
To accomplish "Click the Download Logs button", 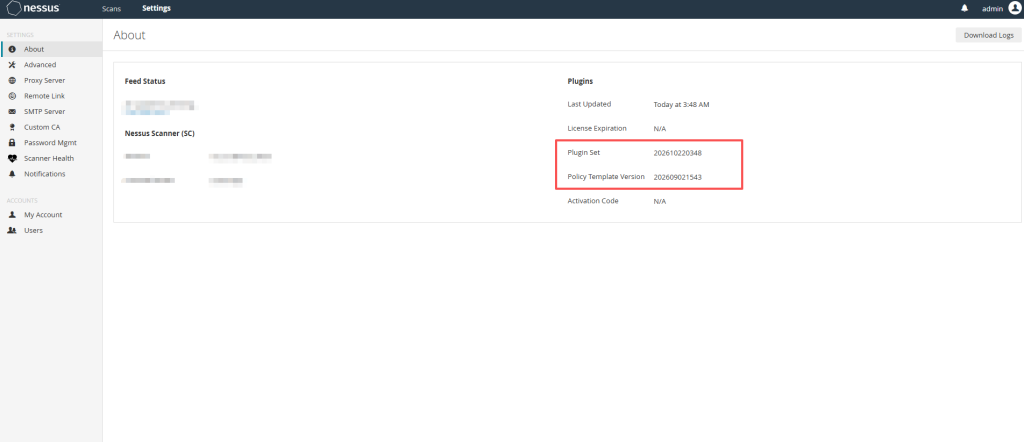I will tap(988, 35).
